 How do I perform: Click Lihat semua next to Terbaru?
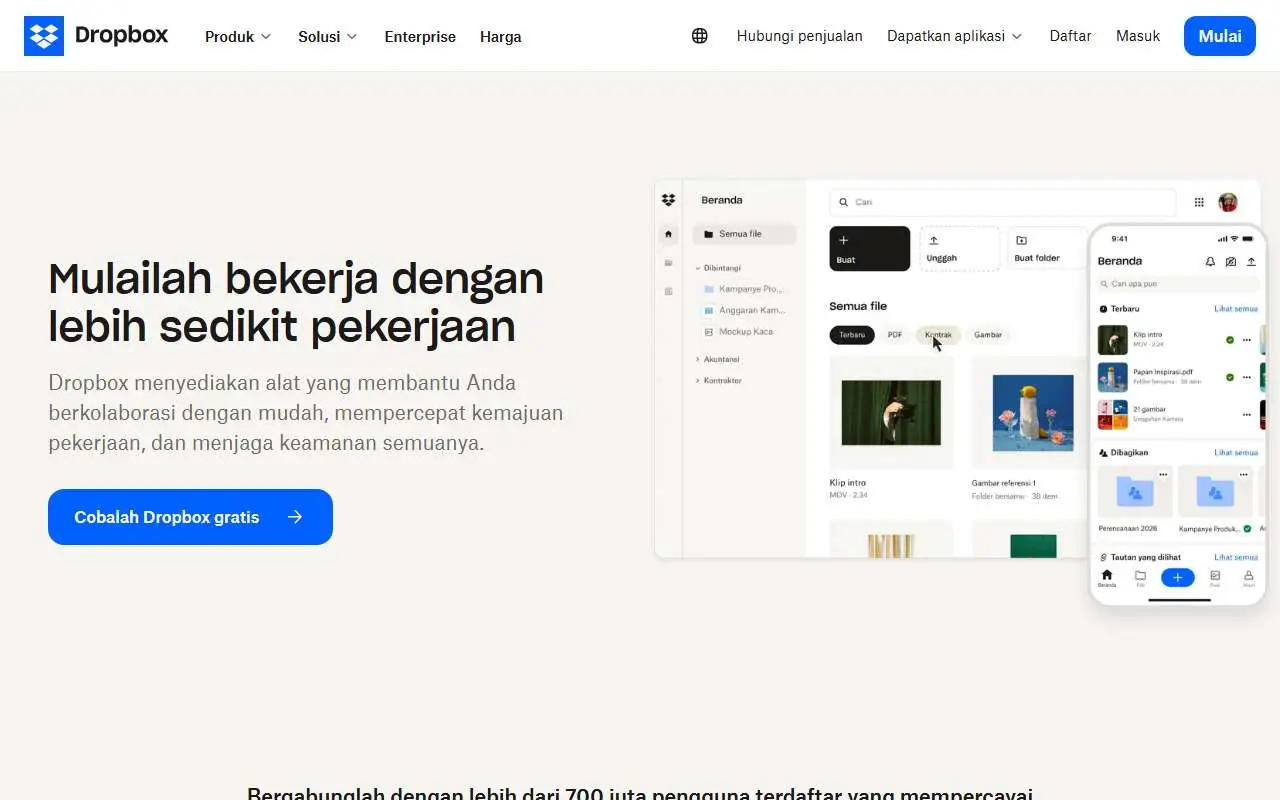[1236, 309]
